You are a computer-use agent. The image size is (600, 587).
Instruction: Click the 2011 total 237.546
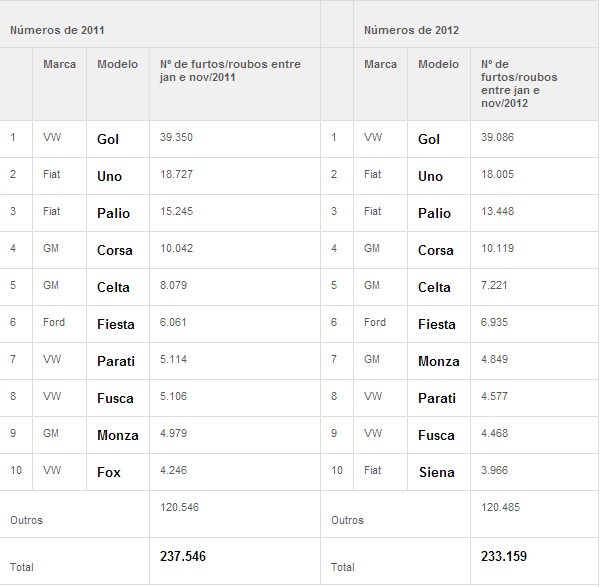pyautogui.click(x=183, y=556)
